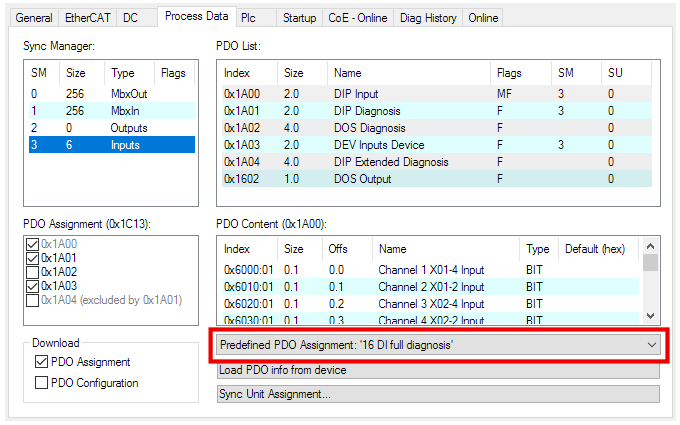This screenshot has height=425, width=680.
Task: Uncheck the 0x1A03 PDO assignment checkbox
Action: 33,286
